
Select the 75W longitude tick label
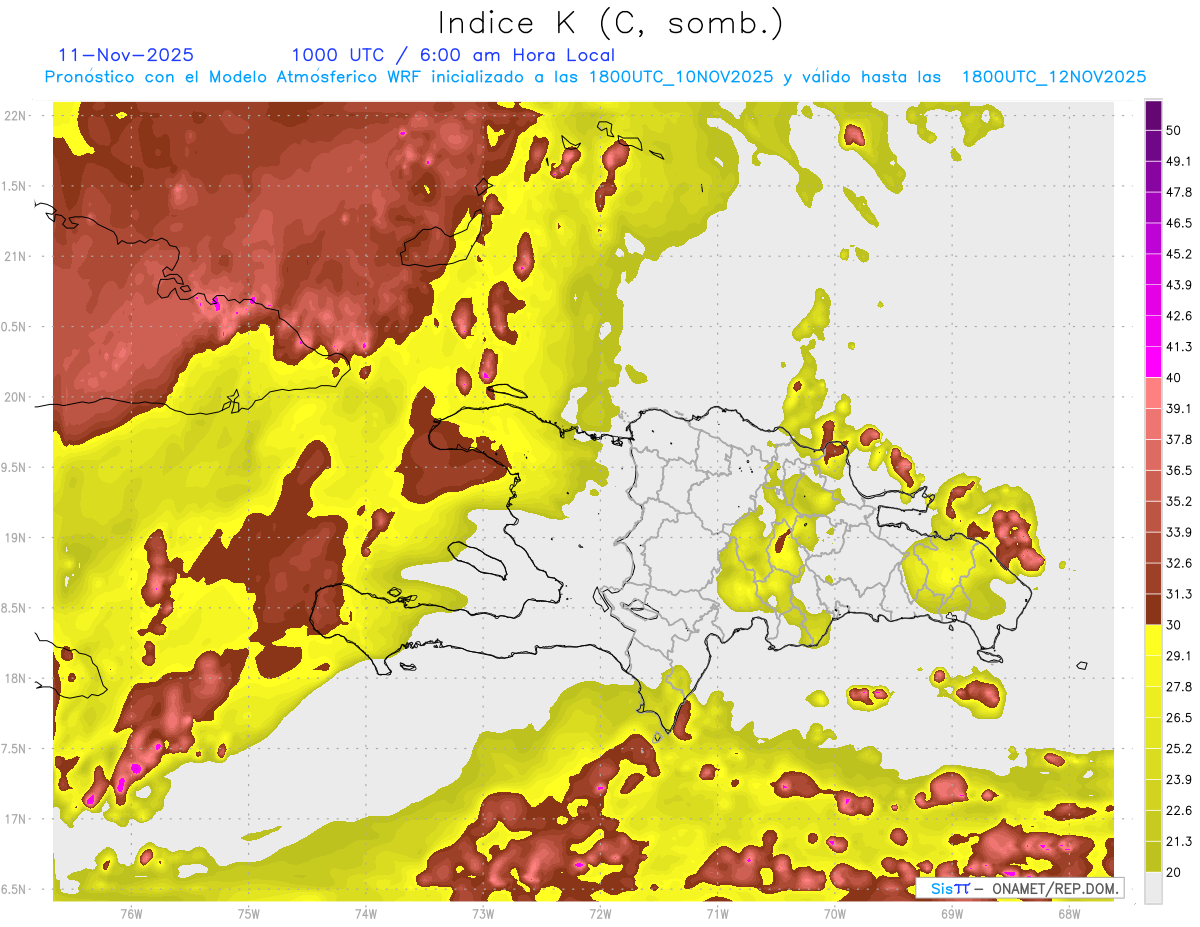[249, 914]
